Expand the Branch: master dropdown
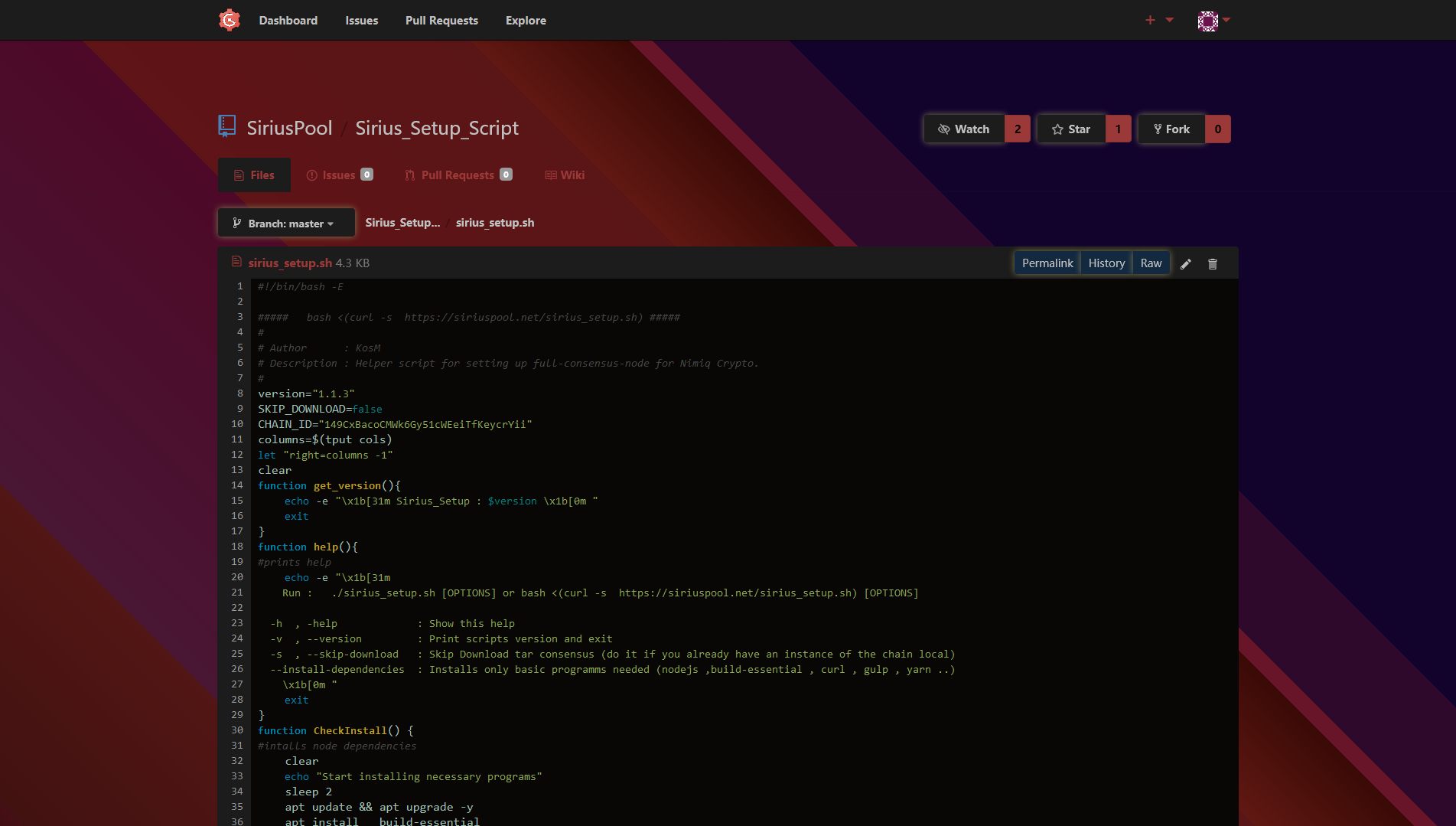 pyautogui.click(x=286, y=224)
